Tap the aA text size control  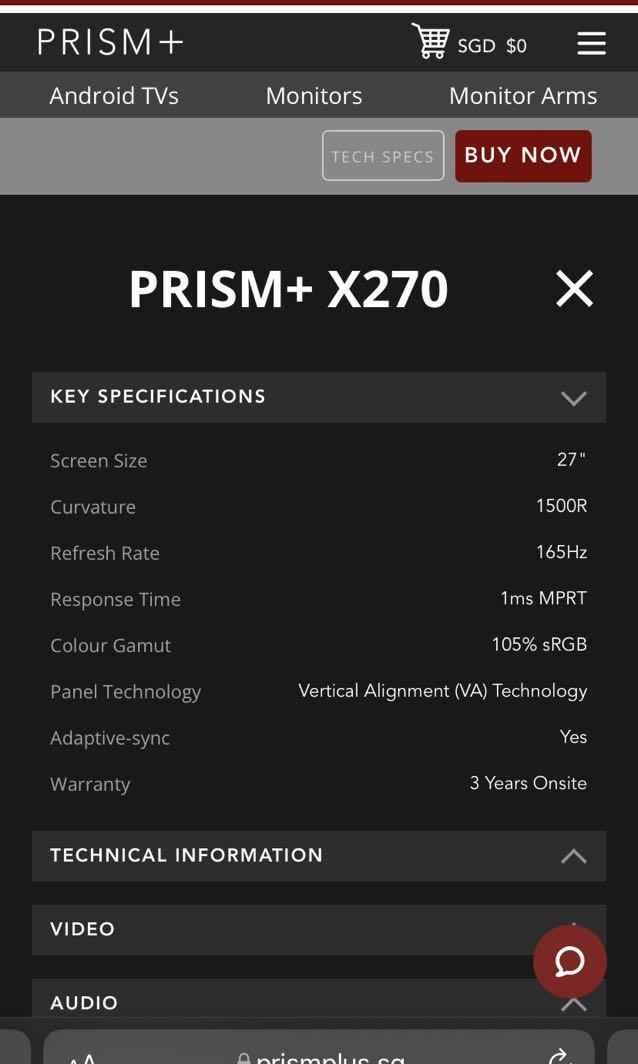point(85,1057)
